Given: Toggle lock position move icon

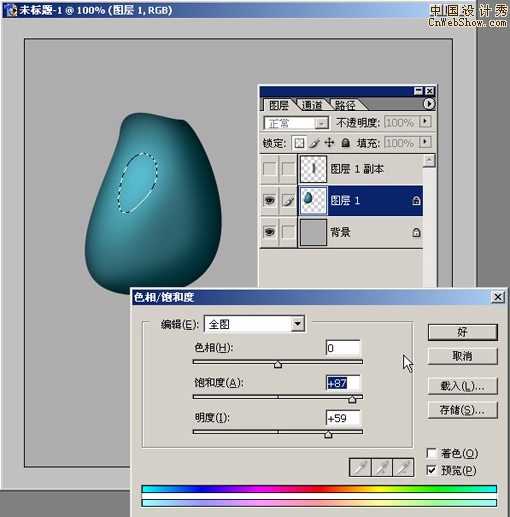Looking at the screenshot, I should click(329, 143).
